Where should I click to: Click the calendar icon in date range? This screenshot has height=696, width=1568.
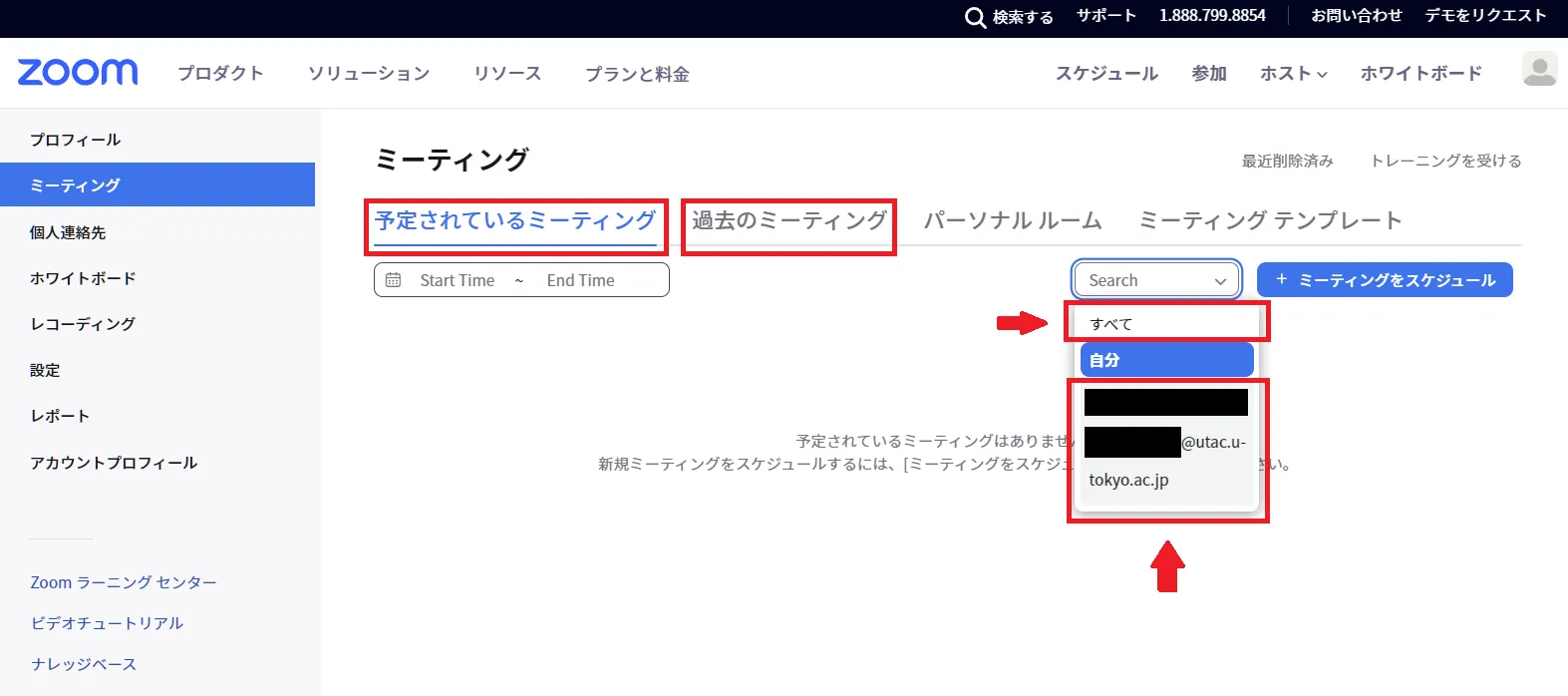click(x=394, y=280)
